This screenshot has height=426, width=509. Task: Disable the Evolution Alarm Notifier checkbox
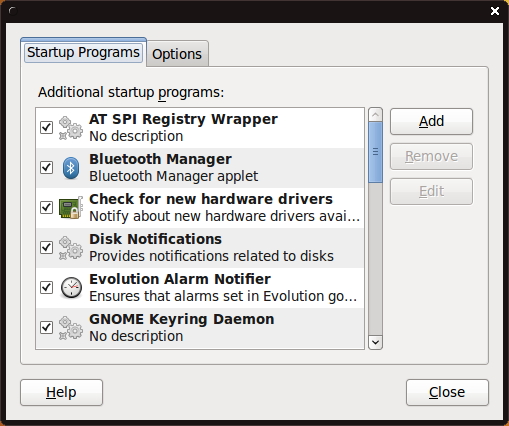pyautogui.click(x=46, y=287)
